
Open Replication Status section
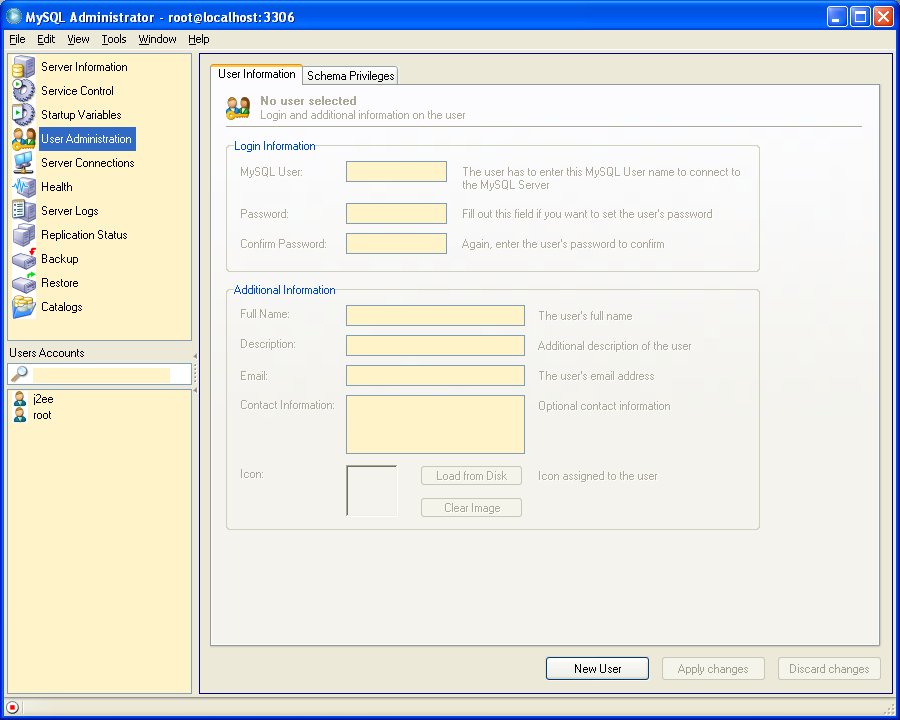click(84, 235)
